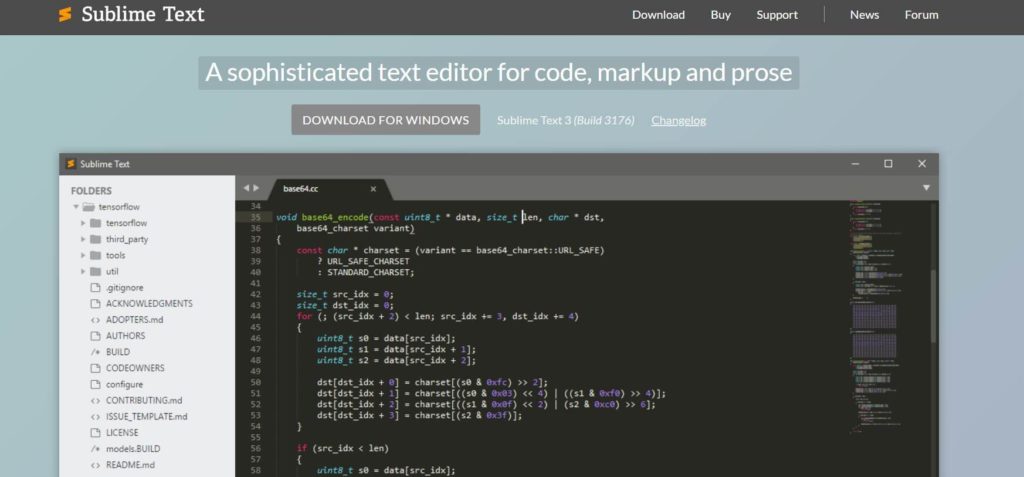This screenshot has width=1024, height=477.
Task: Click the BUILD file icon
Action: pyautogui.click(x=95, y=352)
